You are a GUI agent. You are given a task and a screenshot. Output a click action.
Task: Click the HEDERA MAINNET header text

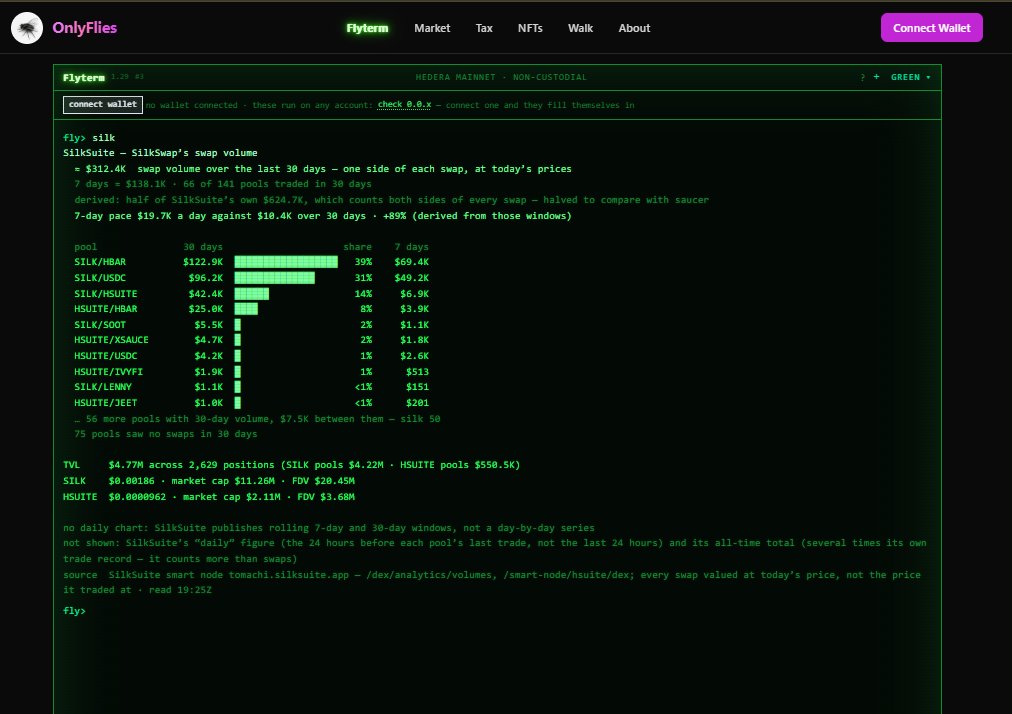(x=501, y=77)
